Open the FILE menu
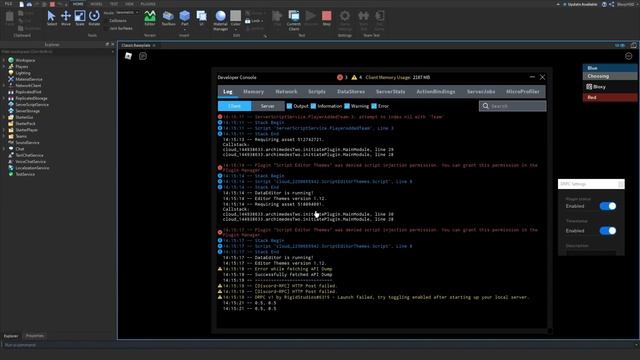The height and width of the screenshot is (360, 640). pos(8,4)
